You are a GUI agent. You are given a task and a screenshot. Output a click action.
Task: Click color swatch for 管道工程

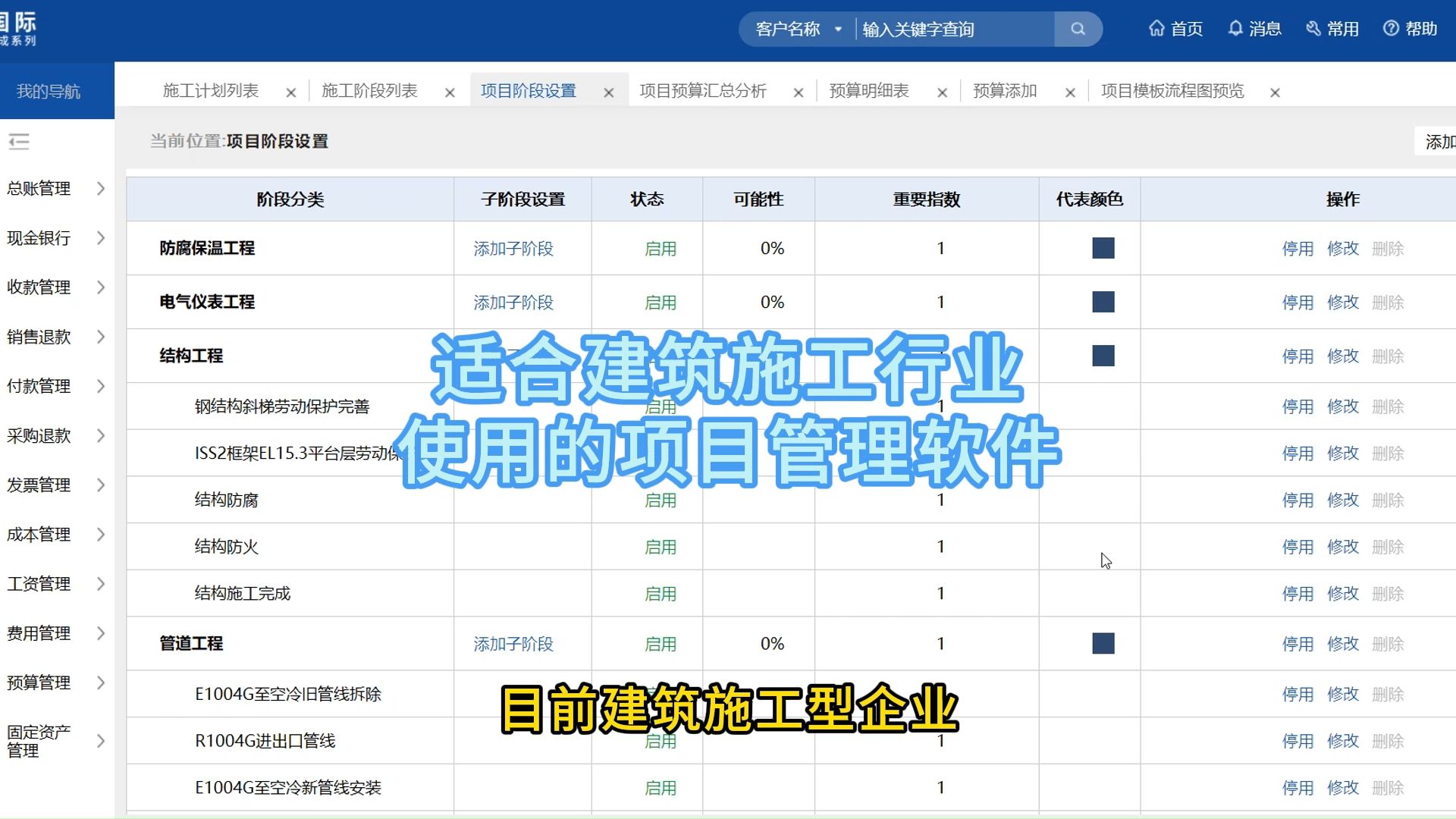(x=1103, y=643)
